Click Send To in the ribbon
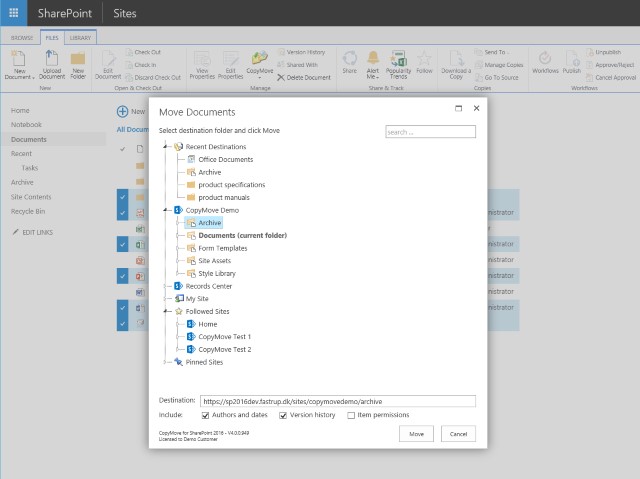This screenshot has width=640, height=479. (491, 52)
